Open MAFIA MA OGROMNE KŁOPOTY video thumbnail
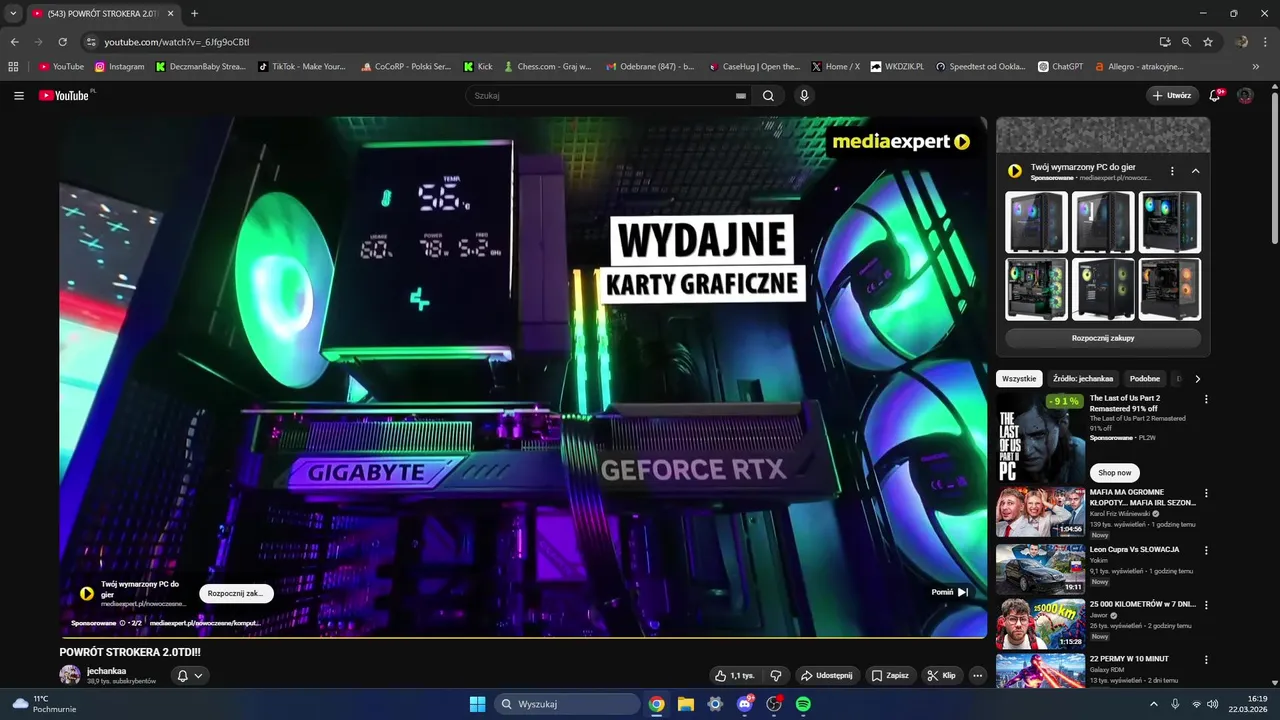 1040,512
